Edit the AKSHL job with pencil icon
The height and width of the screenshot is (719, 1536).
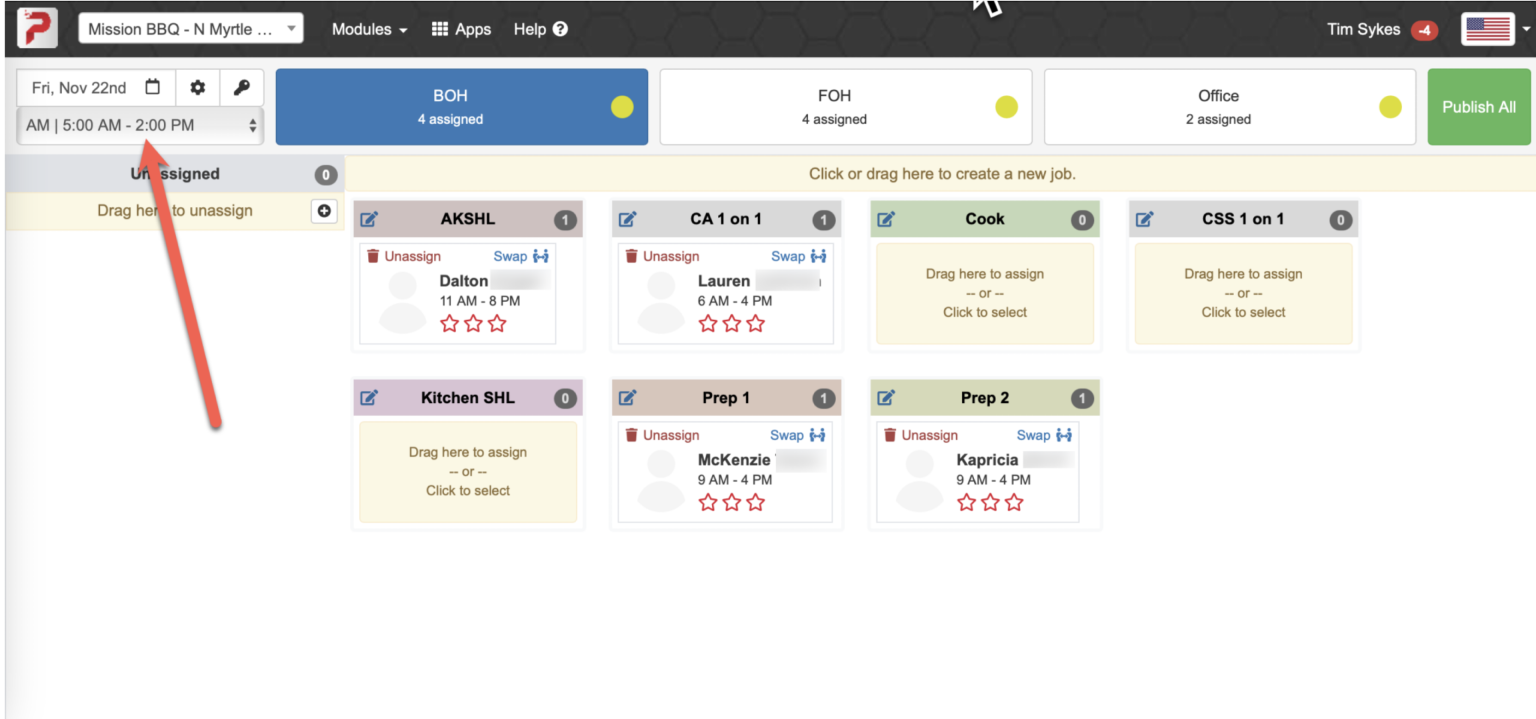369,219
